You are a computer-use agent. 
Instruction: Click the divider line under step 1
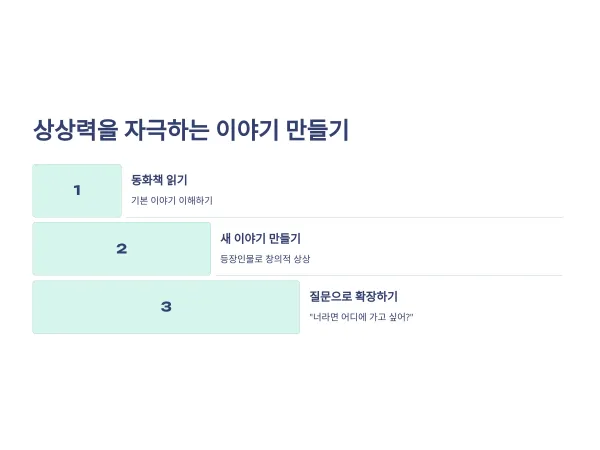coord(344,217)
